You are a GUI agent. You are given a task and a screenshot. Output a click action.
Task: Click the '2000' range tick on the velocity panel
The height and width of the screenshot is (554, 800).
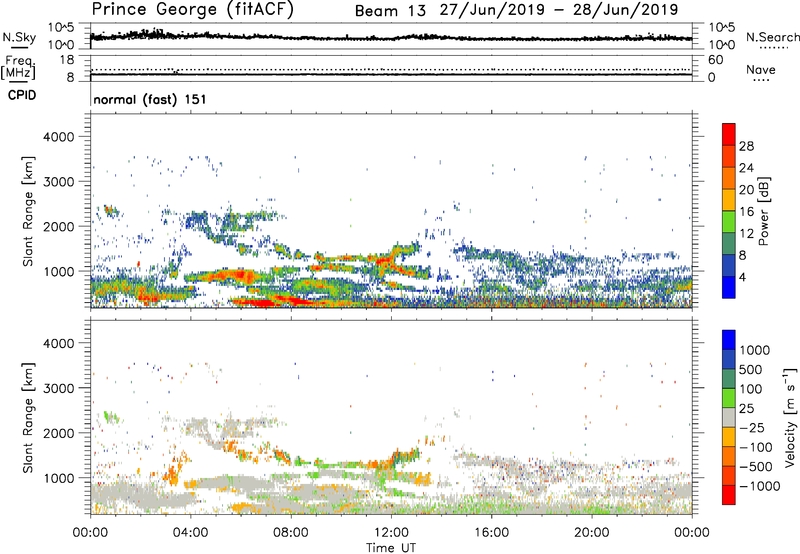(x=58, y=433)
